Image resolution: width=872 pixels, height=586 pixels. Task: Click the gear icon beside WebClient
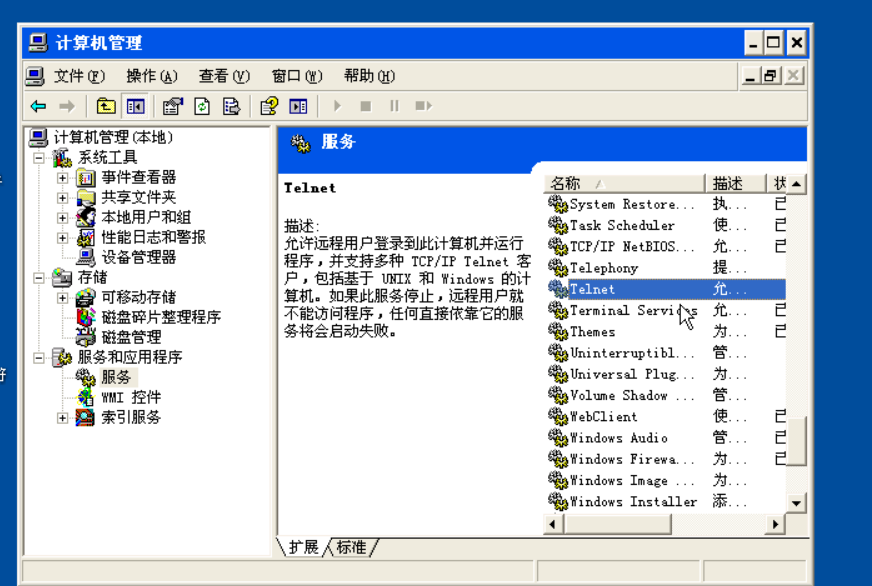pyautogui.click(x=557, y=416)
